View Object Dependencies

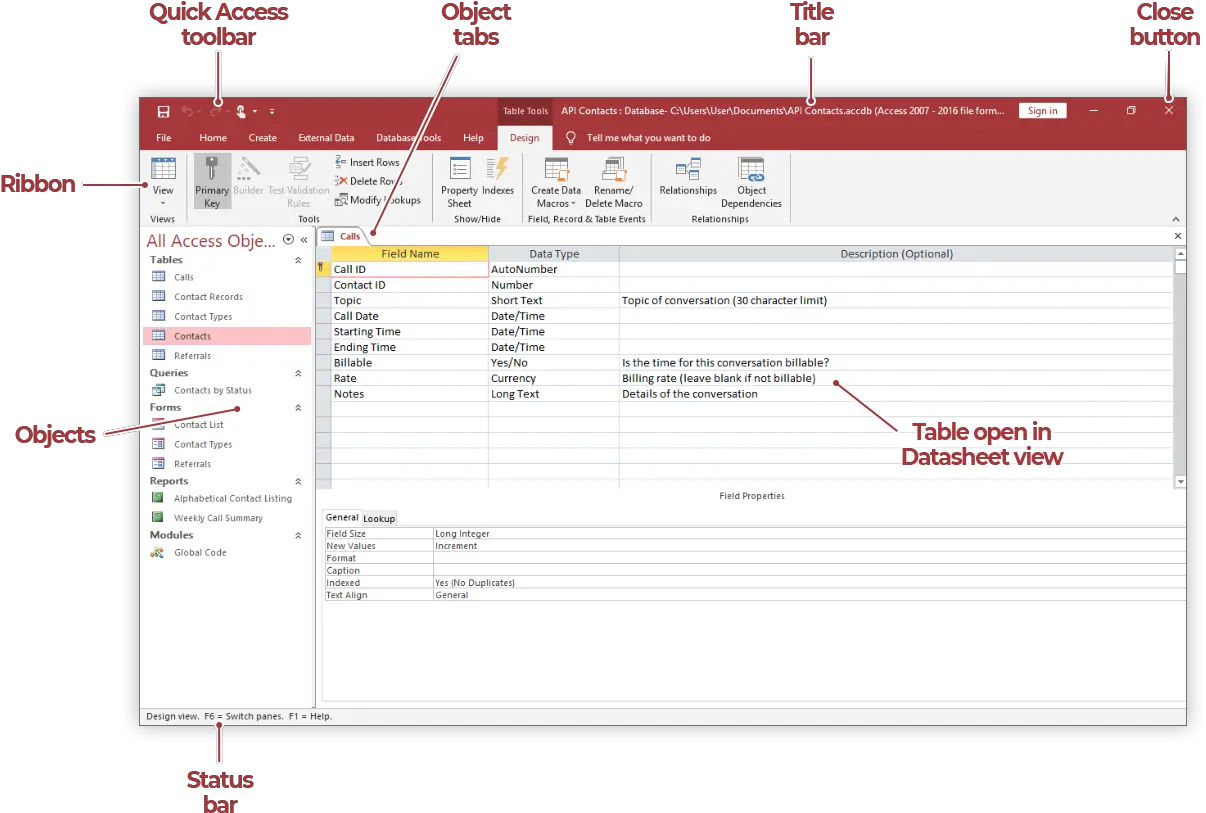tap(751, 183)
